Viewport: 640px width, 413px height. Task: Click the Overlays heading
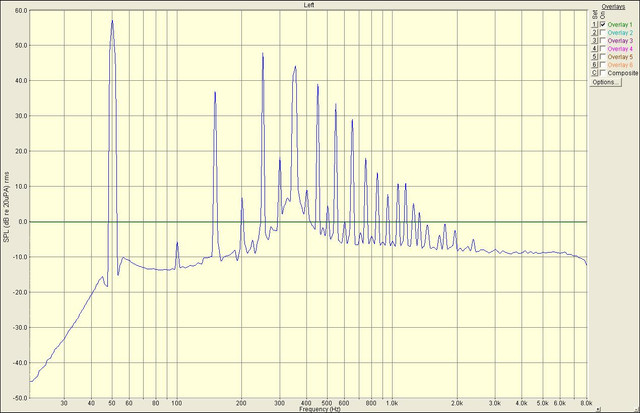point(613,7)
